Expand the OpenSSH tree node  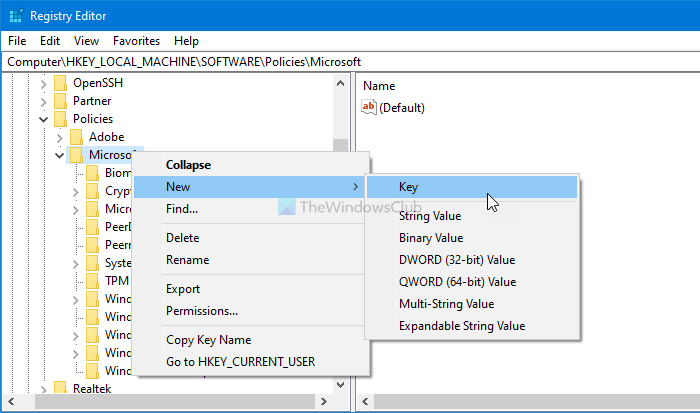[43, 82]
